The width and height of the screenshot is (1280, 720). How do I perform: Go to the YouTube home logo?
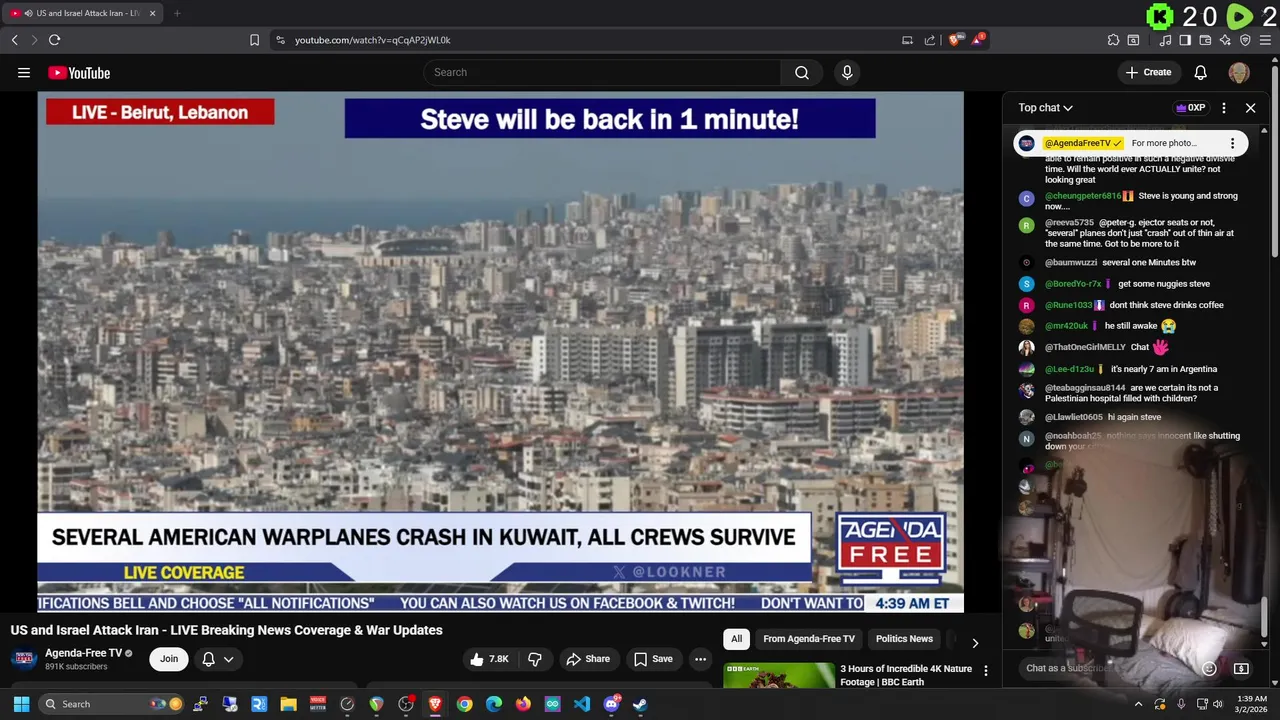79,73
